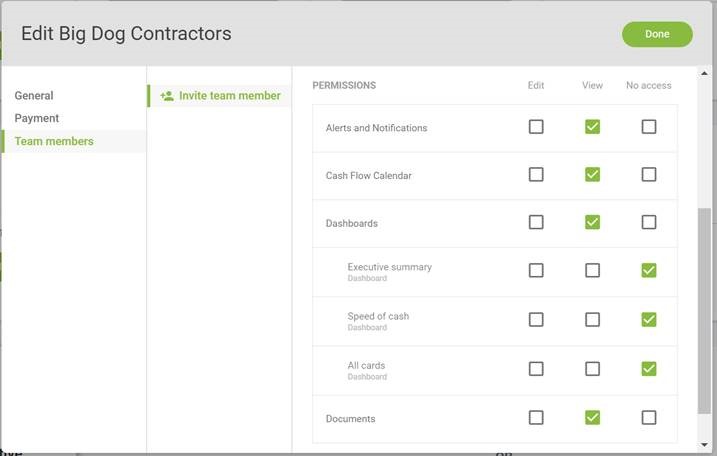Open the Payment section
Image resolution: width=717 pixels, height=456 pixels.
37,118
